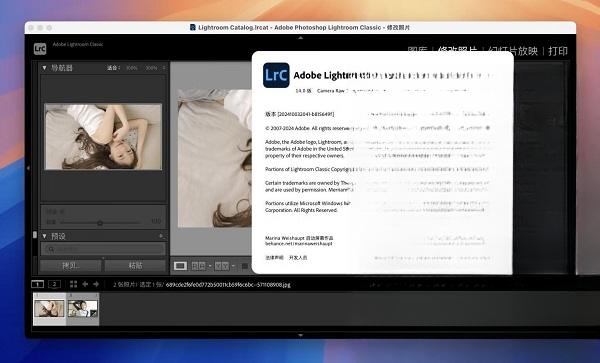Collapse the 导航器 navigator panel
This screenshot has height=363, width=600.
(44, 68)
